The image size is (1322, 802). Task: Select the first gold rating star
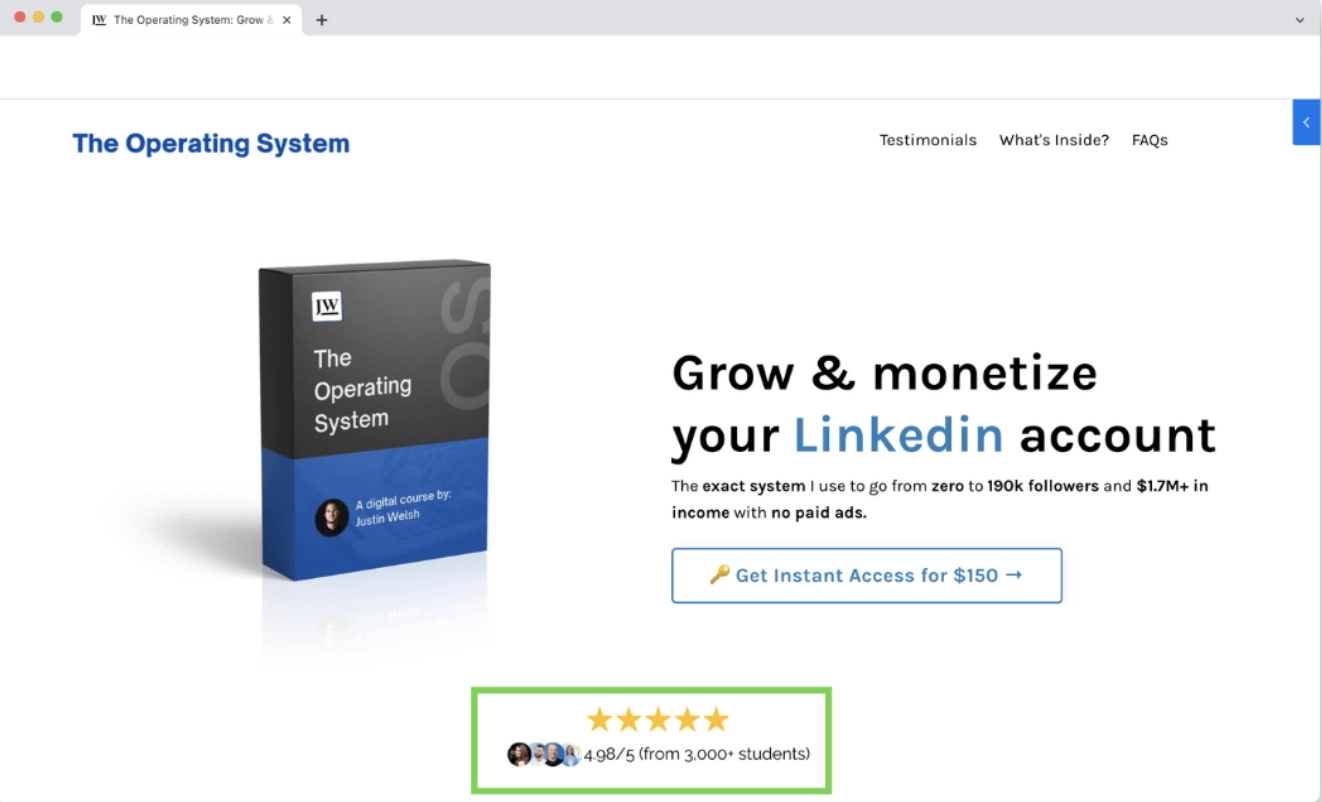(599, 718)
